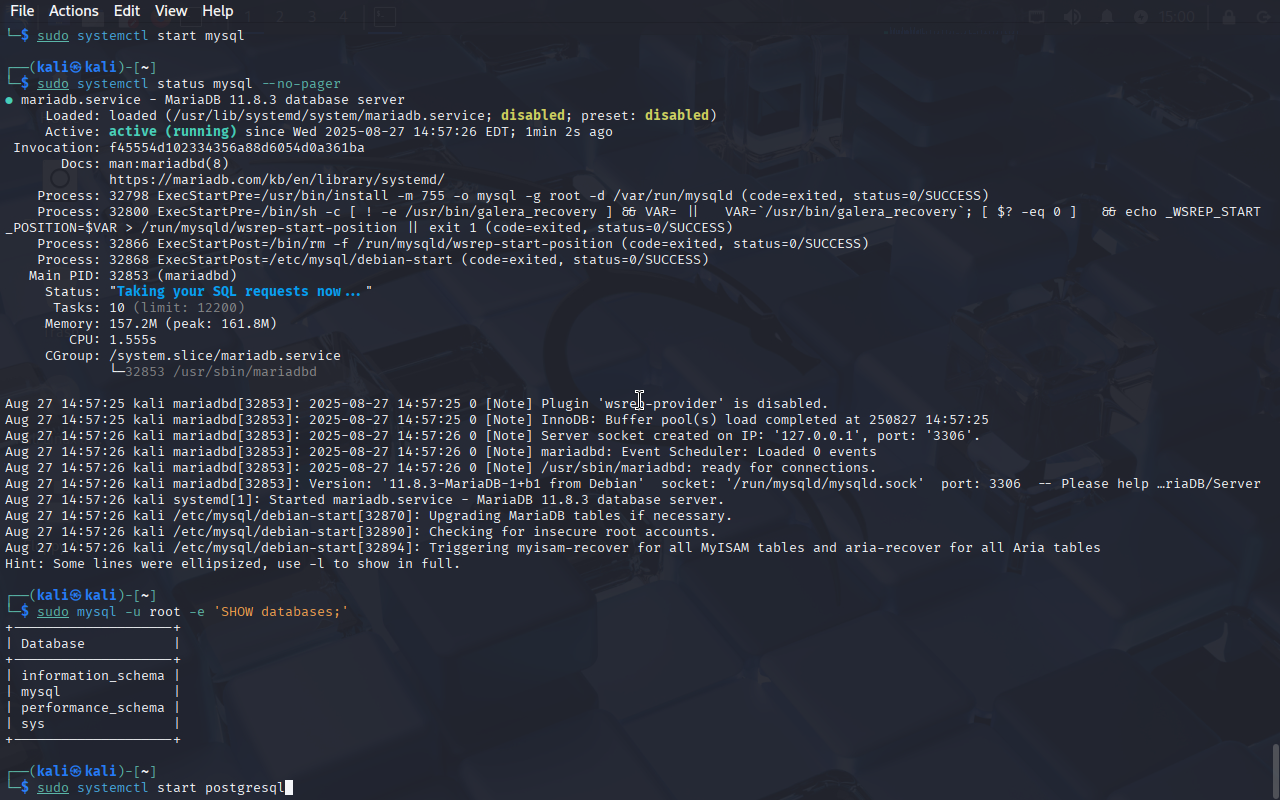Click the lock screen padlock icon
The image size is (1280, 800).
point(1229,17)
